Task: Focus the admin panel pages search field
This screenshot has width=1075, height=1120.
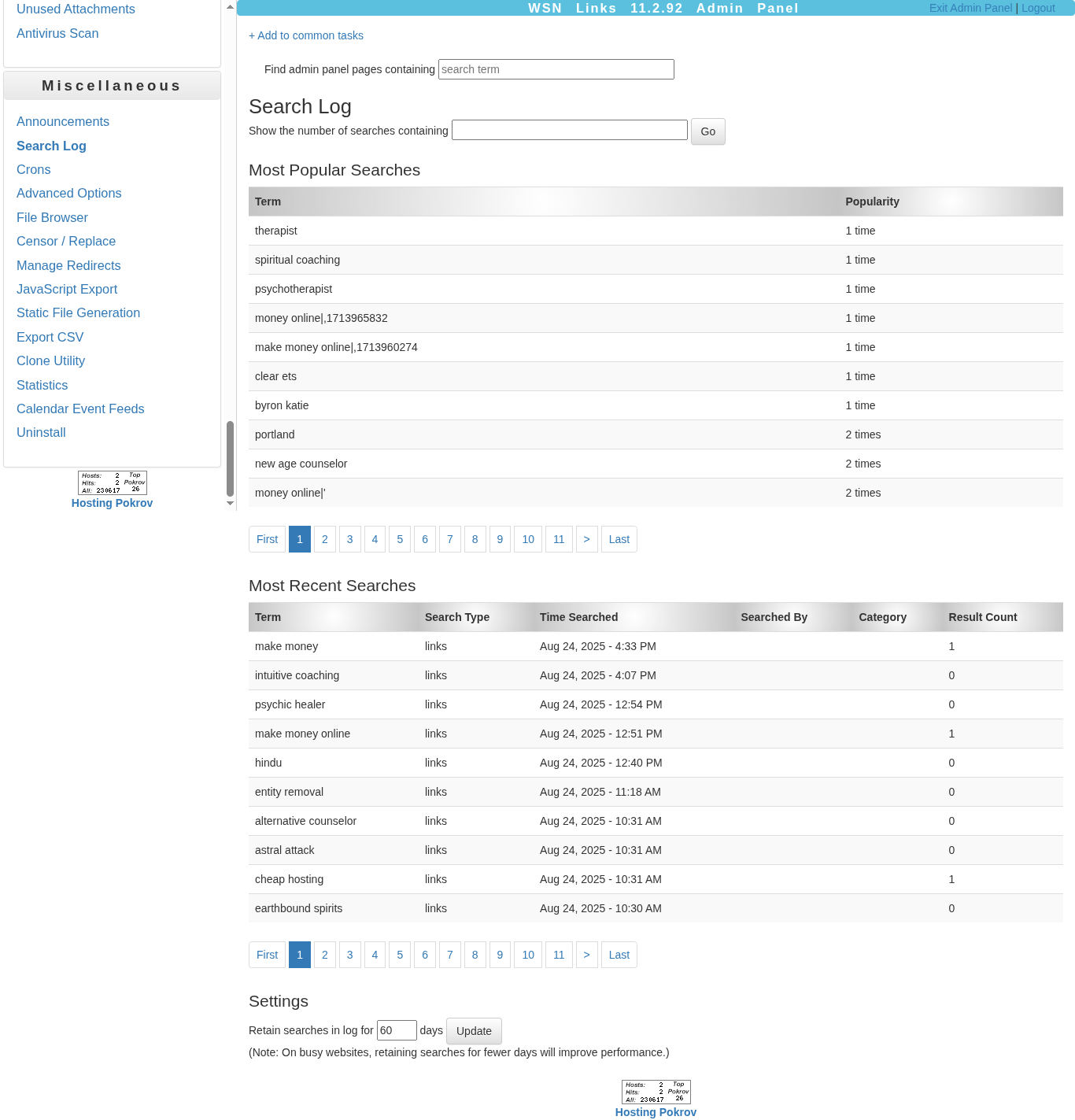Action: (556, 69)
